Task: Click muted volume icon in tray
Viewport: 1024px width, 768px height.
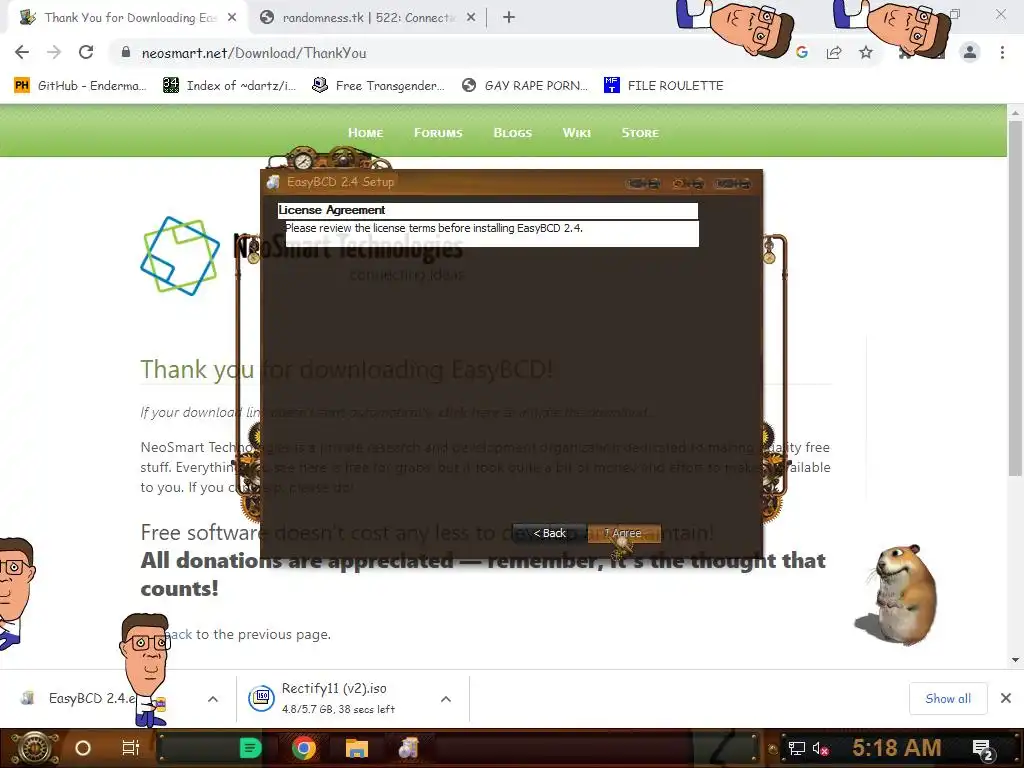Action: 820,748
